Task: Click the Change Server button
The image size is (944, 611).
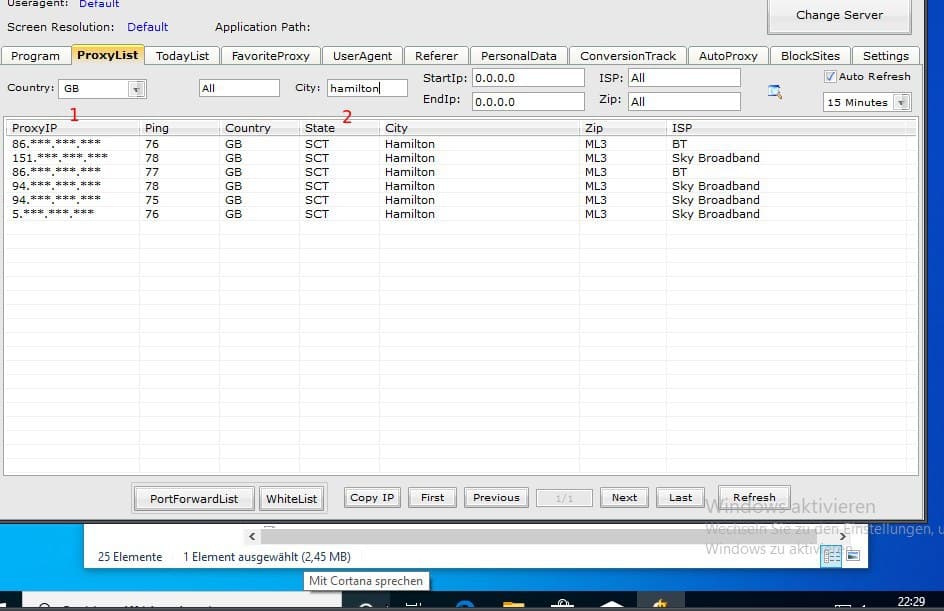Action: [839, 15]
